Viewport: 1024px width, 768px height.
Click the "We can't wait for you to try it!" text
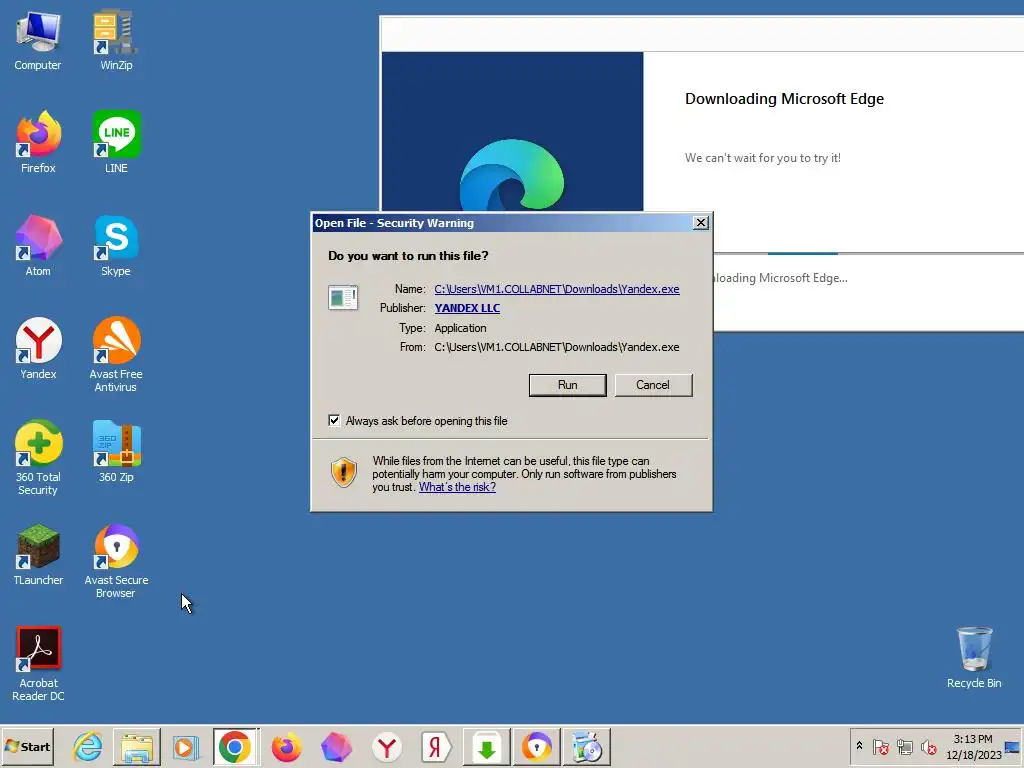[x=762, y=158]
